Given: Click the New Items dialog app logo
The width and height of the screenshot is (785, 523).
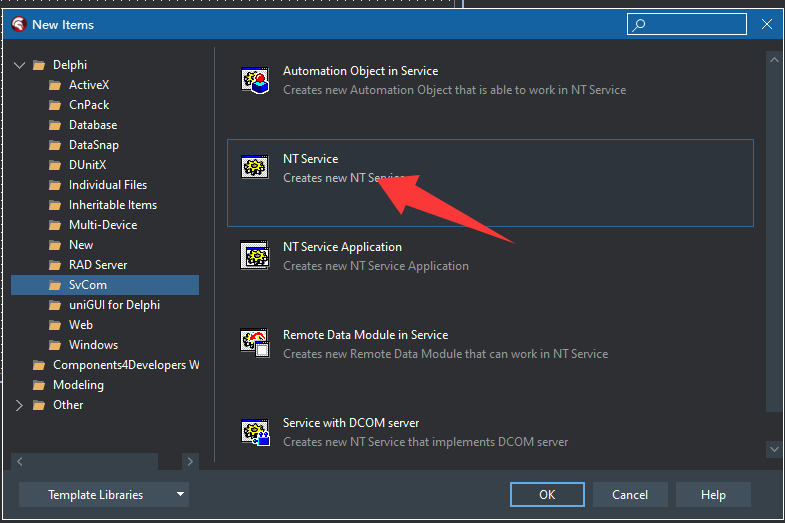Looking at the screenshot, I should [x=19, y=24].
